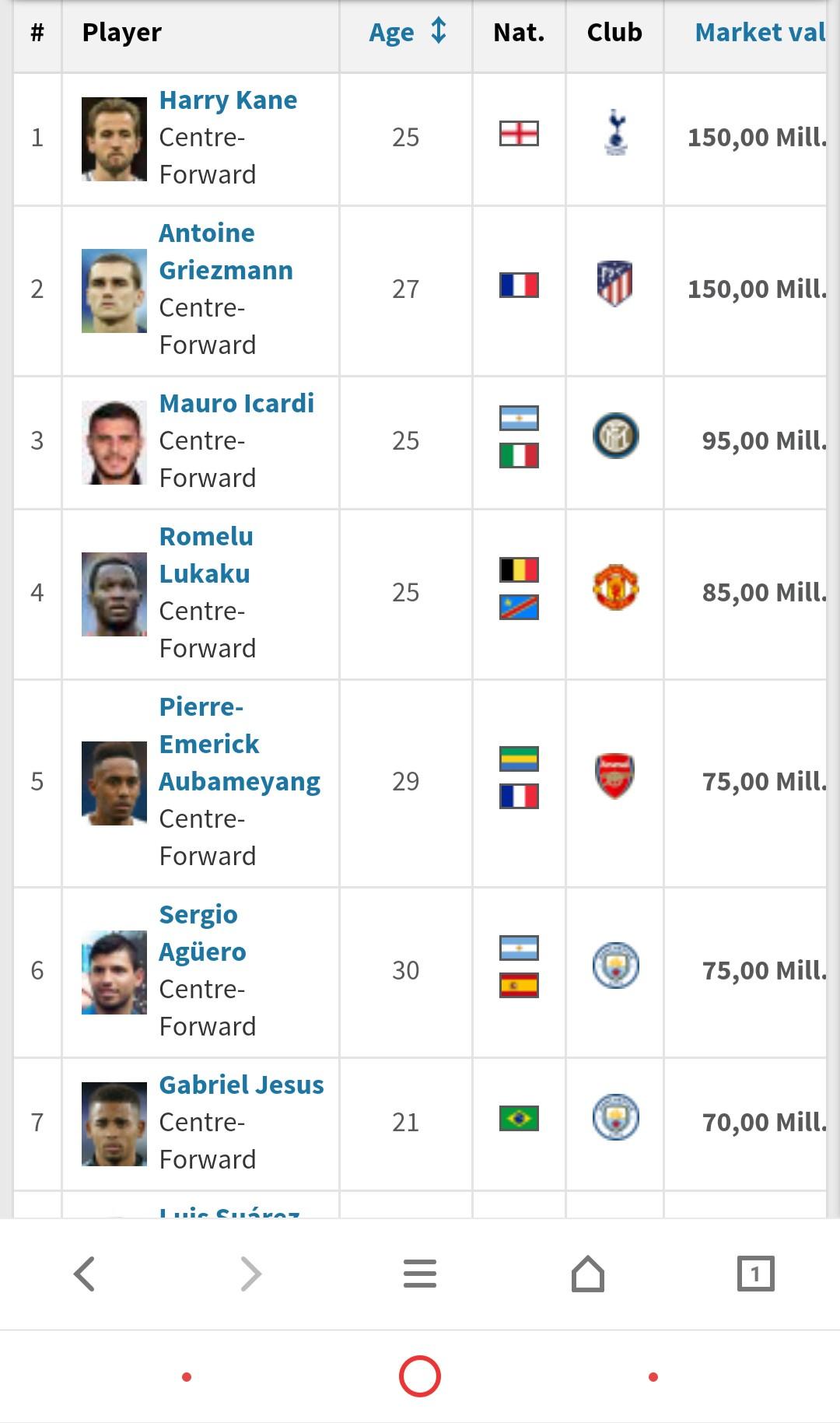Screen dimensions: 840x1423
Task: Tap Antoine Griezmann's portrait thumbnail
Action: click(x=114, y=291)
